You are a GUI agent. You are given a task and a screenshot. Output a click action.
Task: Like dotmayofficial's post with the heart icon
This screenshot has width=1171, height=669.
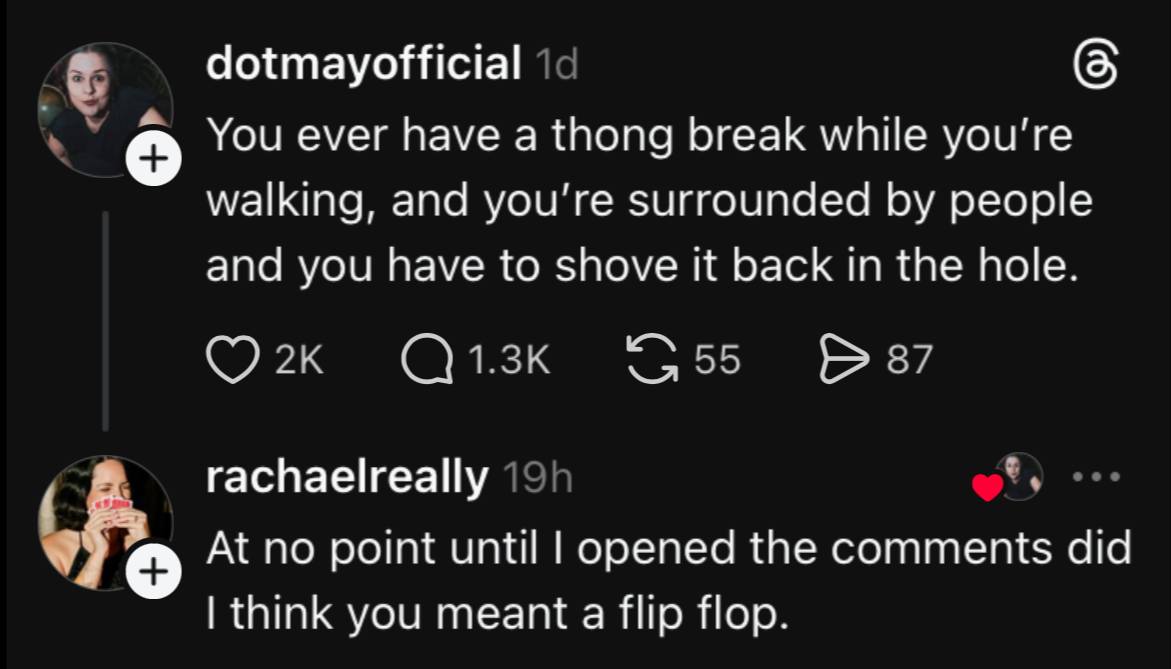[x=231, y=360]
